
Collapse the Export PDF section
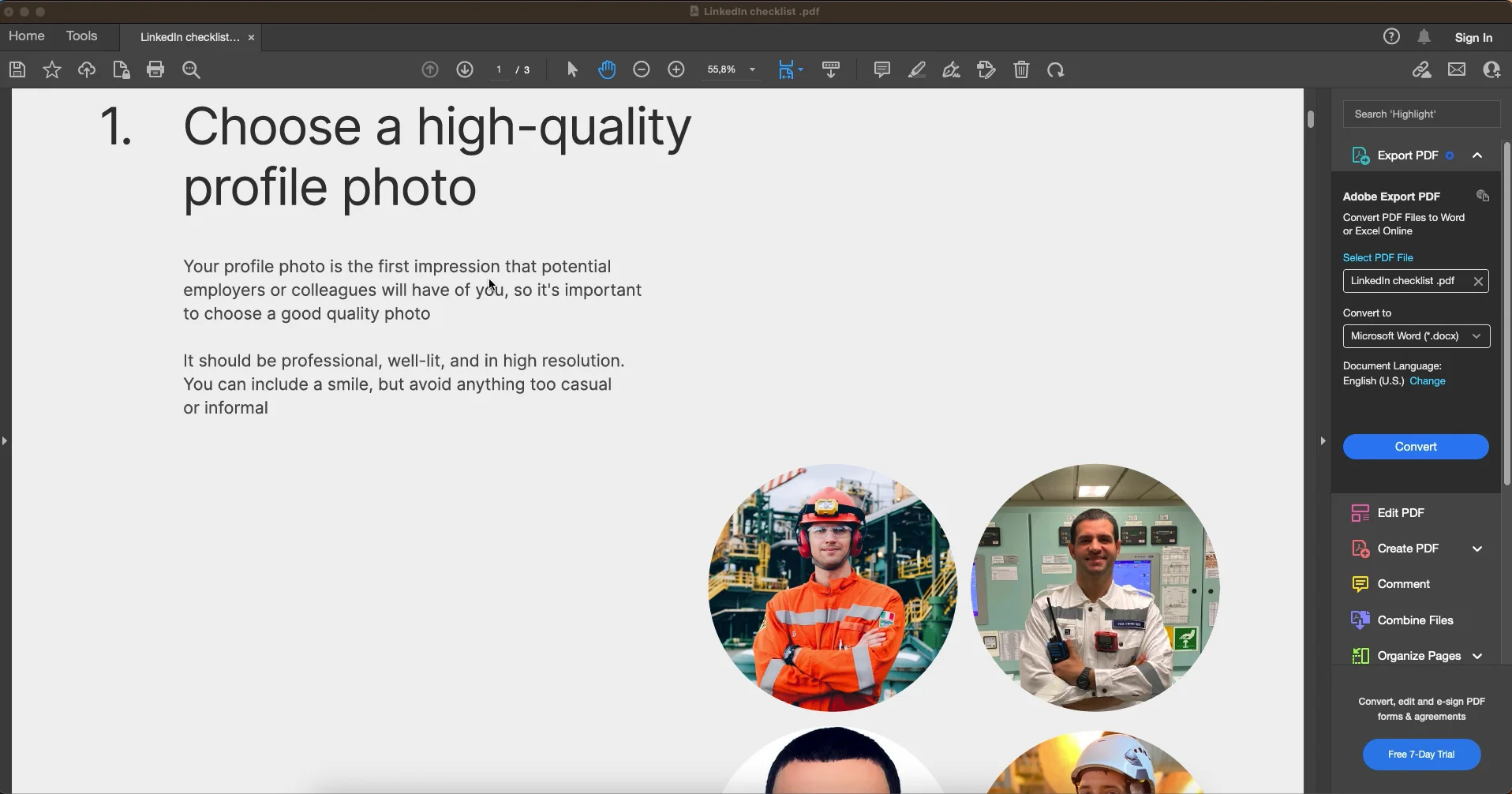click(x=1477, y=155)
